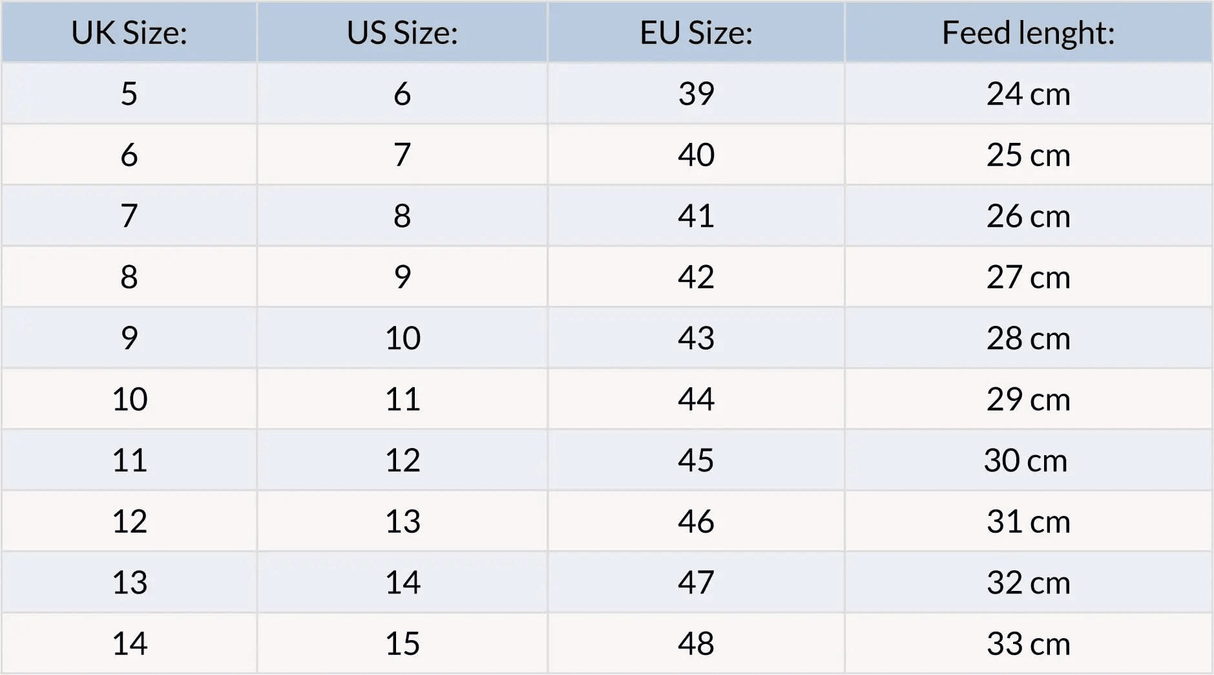The width and height of the screenshot is (1214, 675).
Task: Click the 33 cm length cell
Action: click(x=1028, y=643)
